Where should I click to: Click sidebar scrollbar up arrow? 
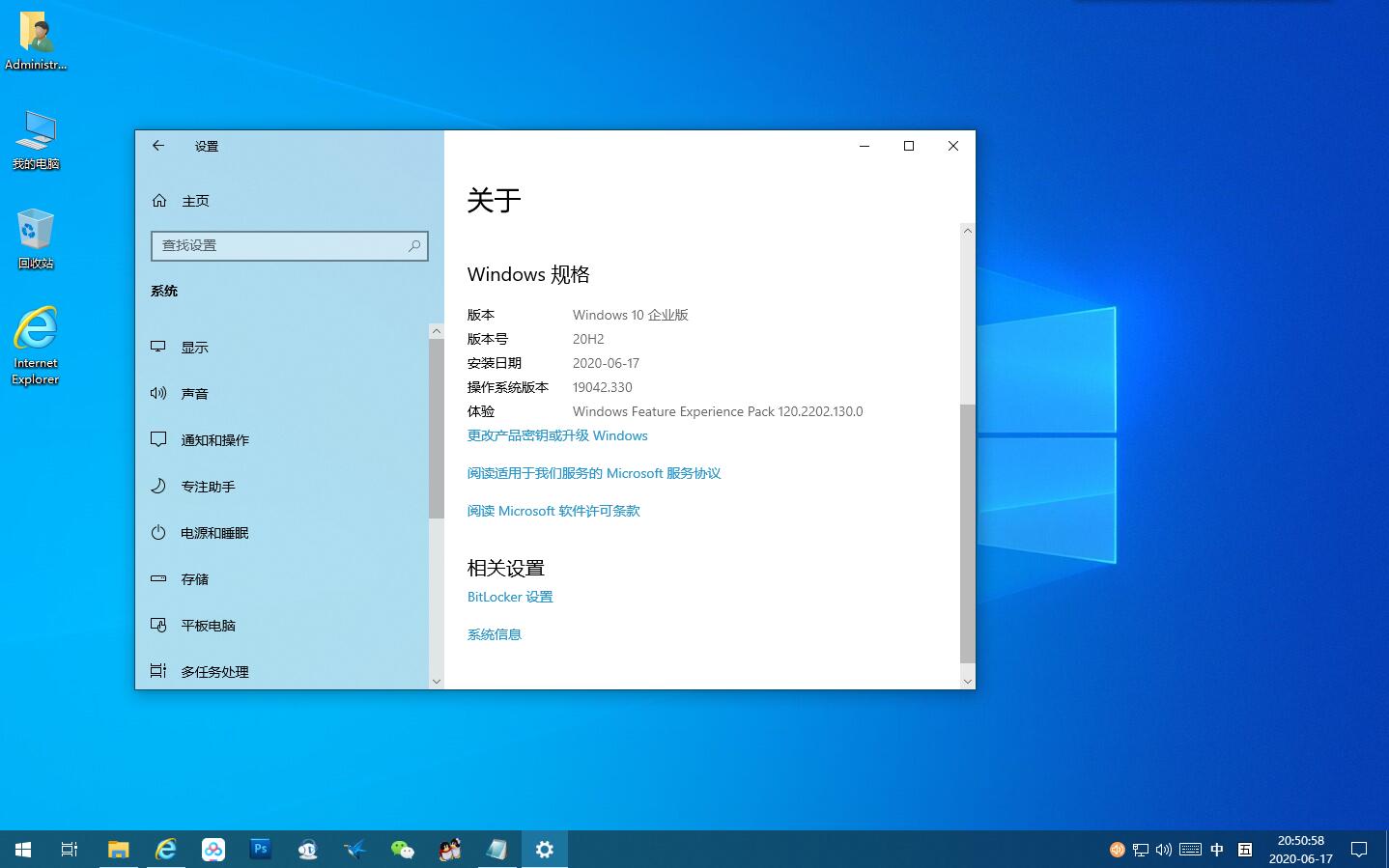click(x=437, y=331)
